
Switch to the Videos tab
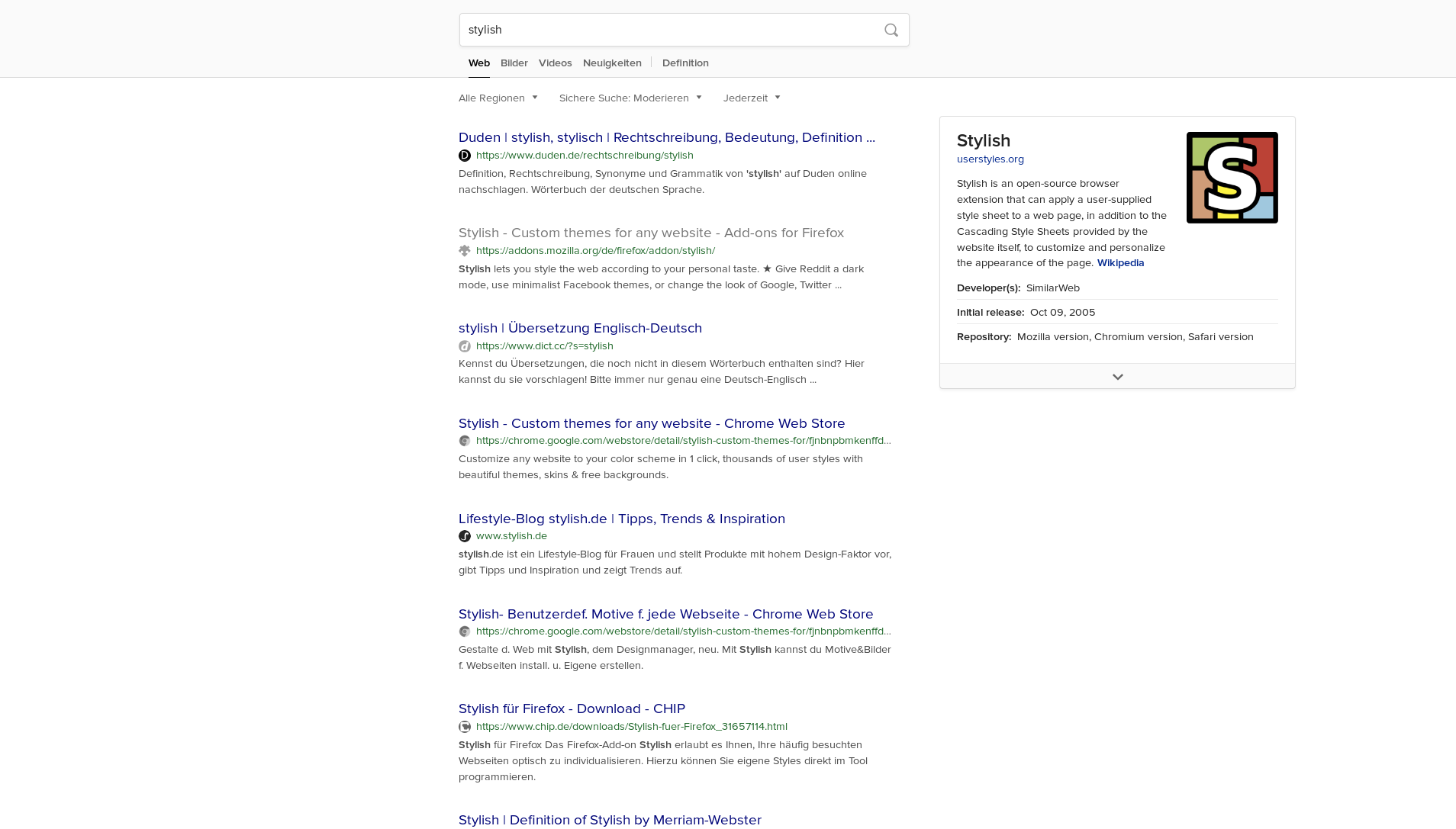(x=555, y=63)
